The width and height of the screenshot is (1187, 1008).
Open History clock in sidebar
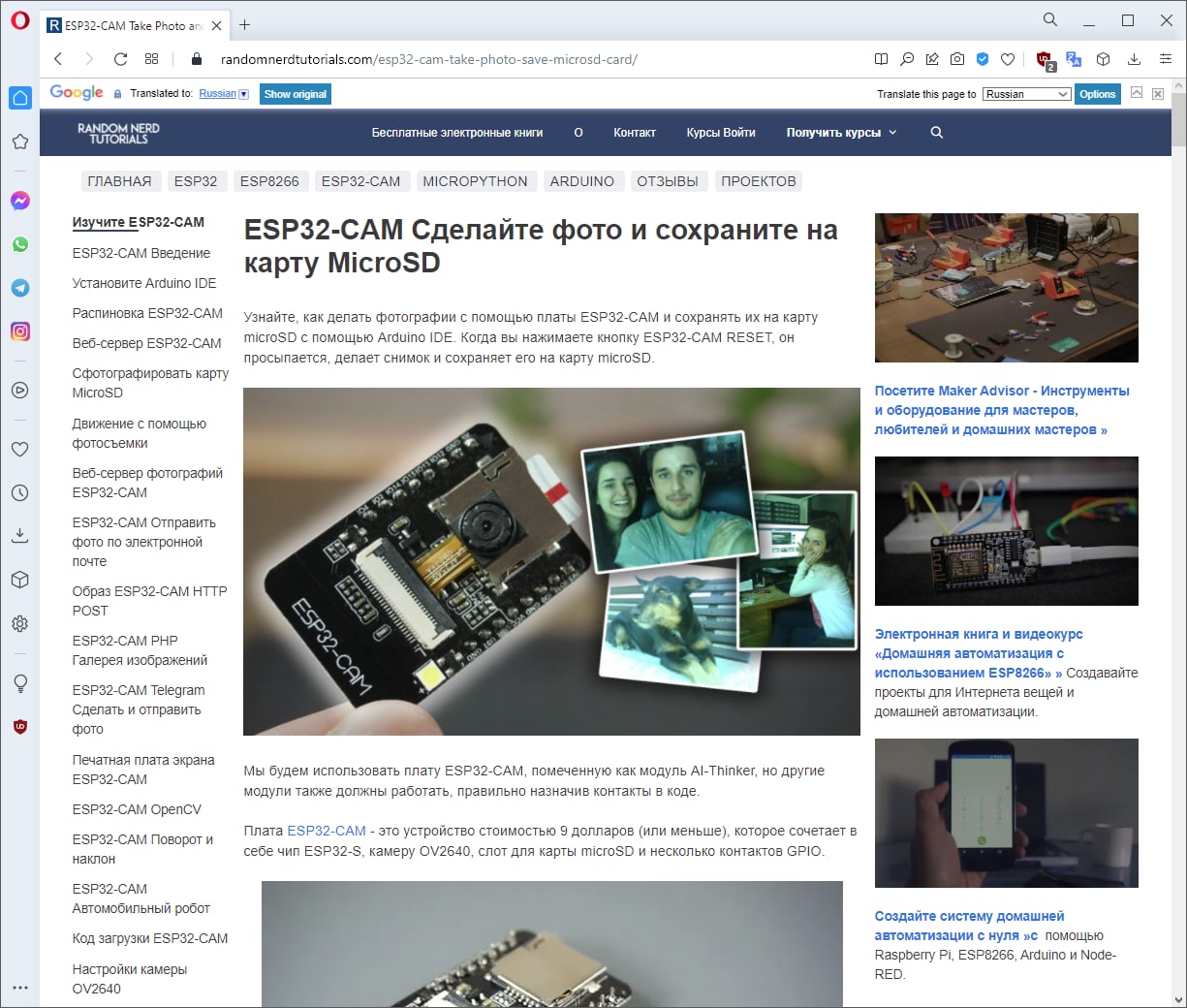19,492
